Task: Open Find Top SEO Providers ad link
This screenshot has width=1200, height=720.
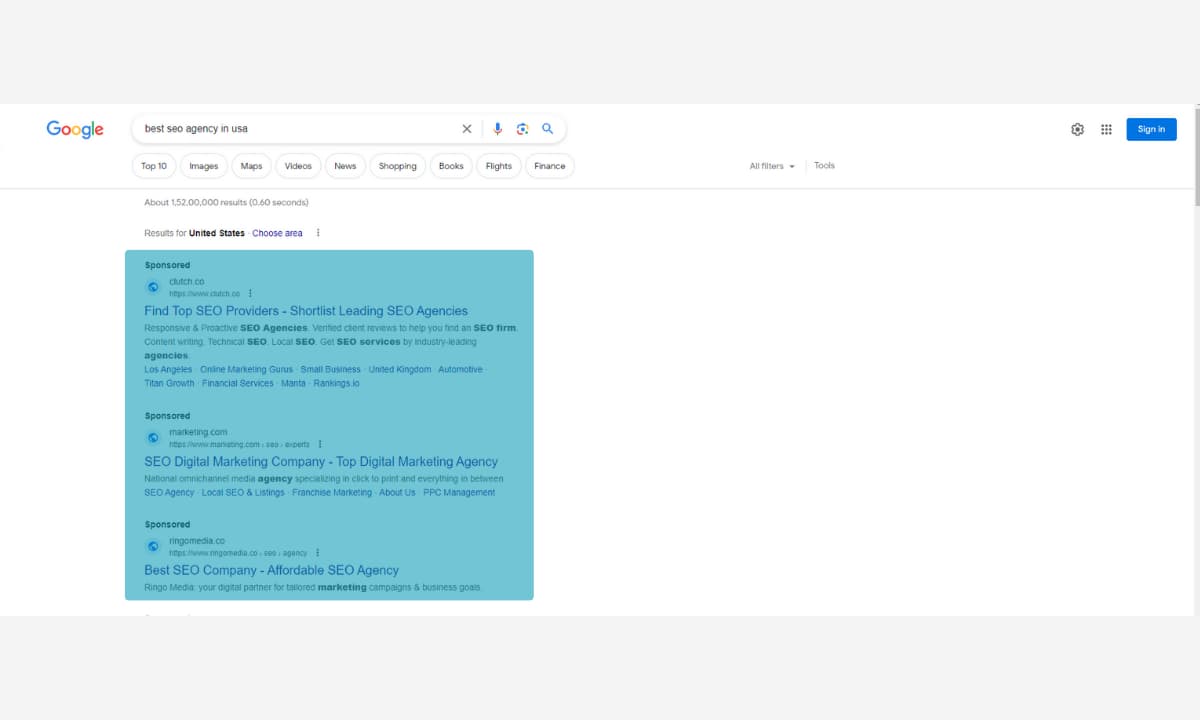Action: click(x=306, y=311)
